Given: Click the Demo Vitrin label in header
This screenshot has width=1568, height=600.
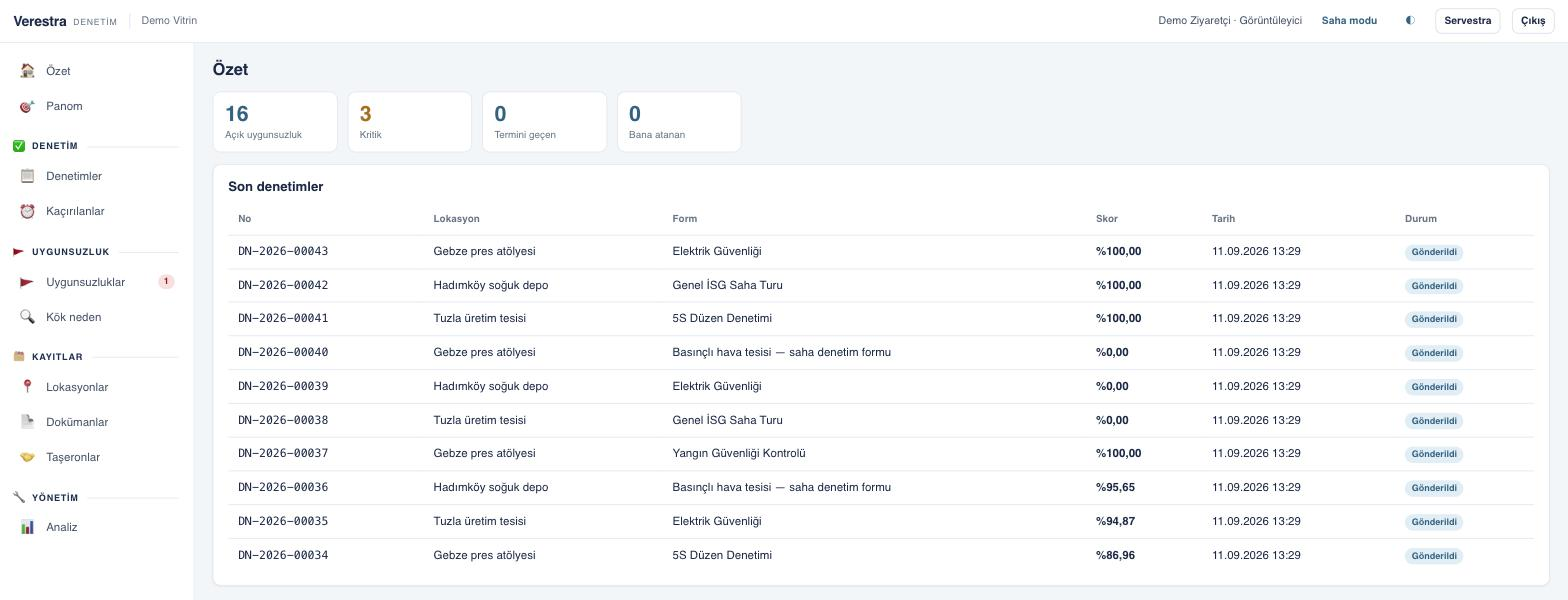Looking at the screenshot, I should click(169, 20).
